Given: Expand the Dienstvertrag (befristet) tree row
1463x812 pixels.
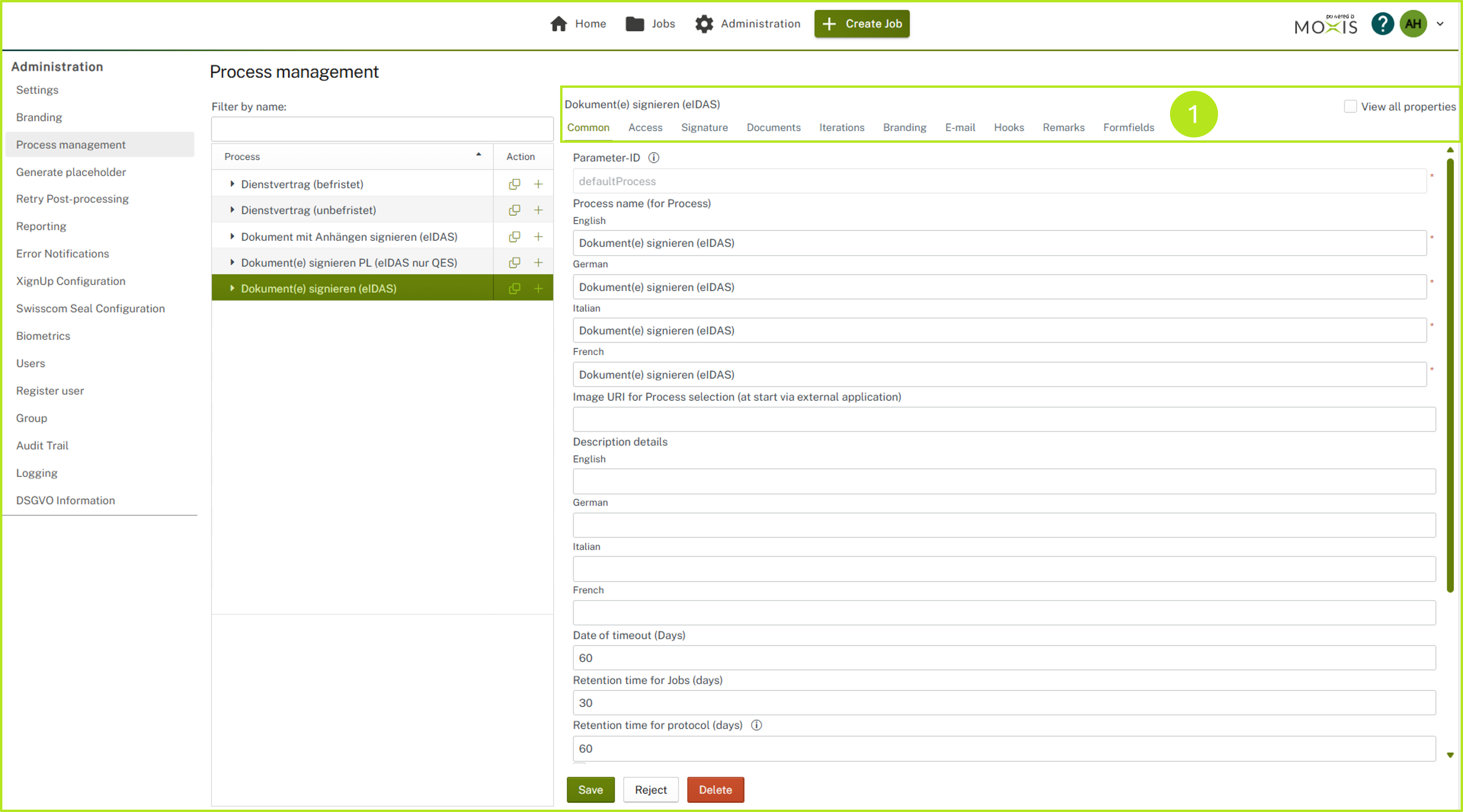Looking at the screenshot, I should [232, 184].
